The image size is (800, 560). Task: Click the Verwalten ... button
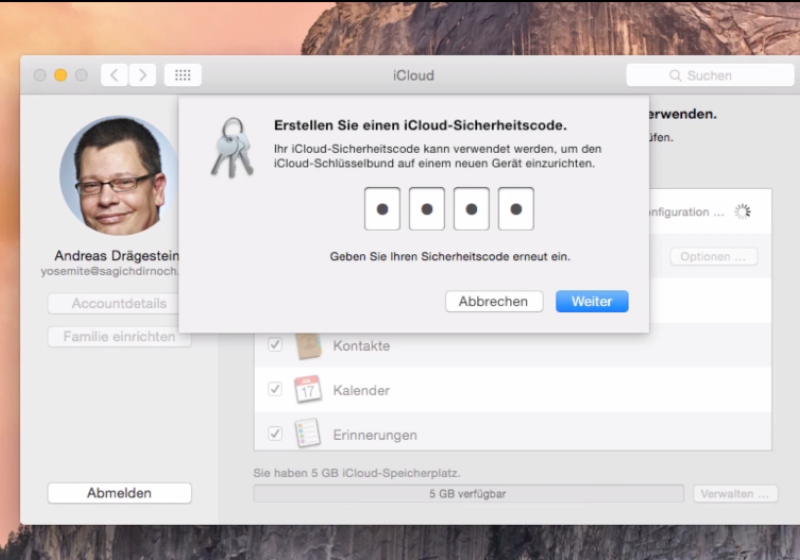(x=735, y=494)
